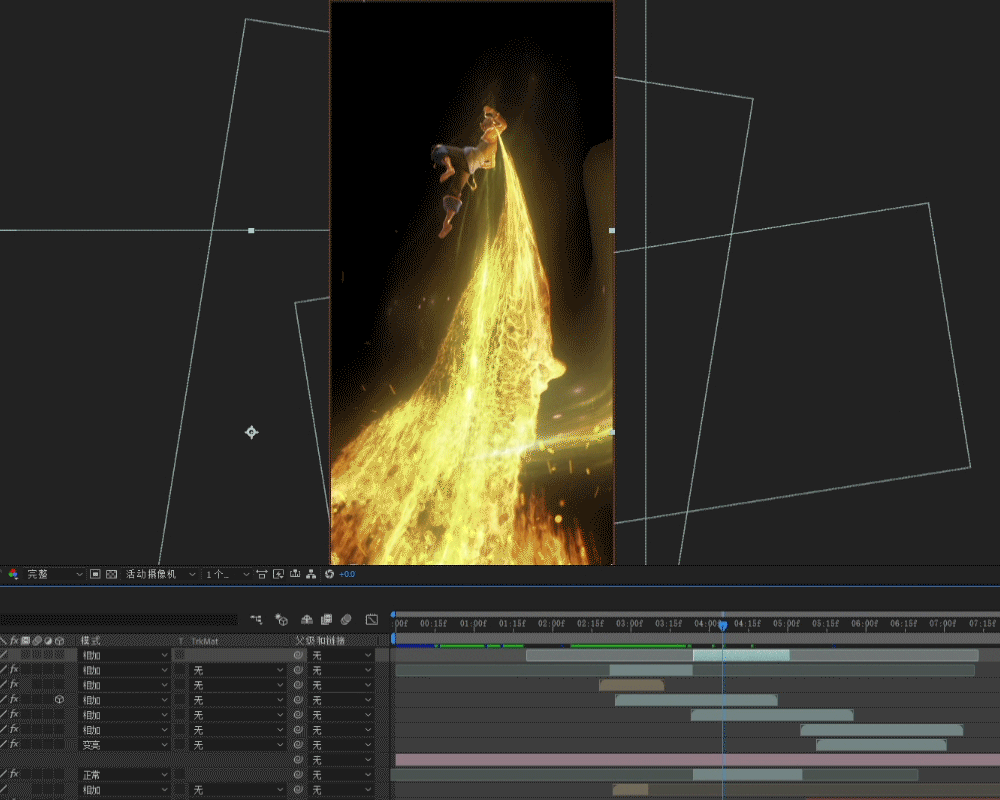Click the blue current-time indicator head
Image resolution: width=1000 pixels, height=800 pixels.
click(723, 625)
